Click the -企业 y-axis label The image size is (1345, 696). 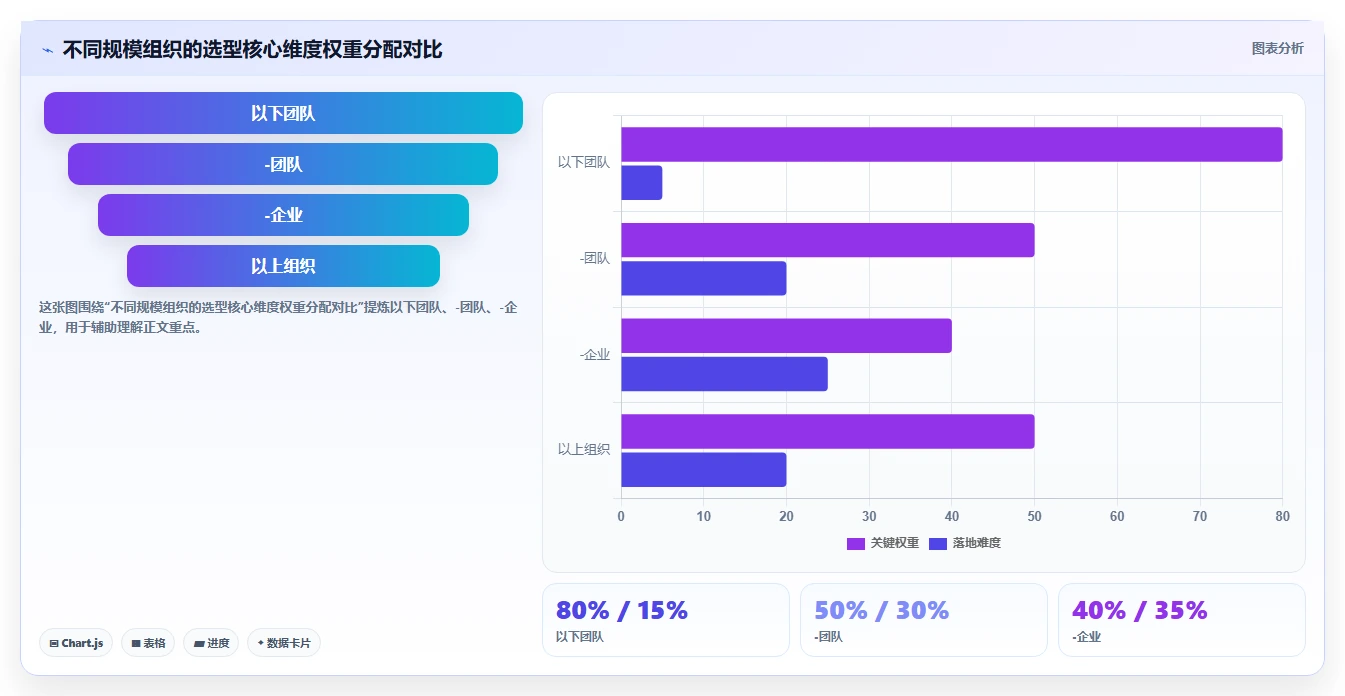pos(595,354)
